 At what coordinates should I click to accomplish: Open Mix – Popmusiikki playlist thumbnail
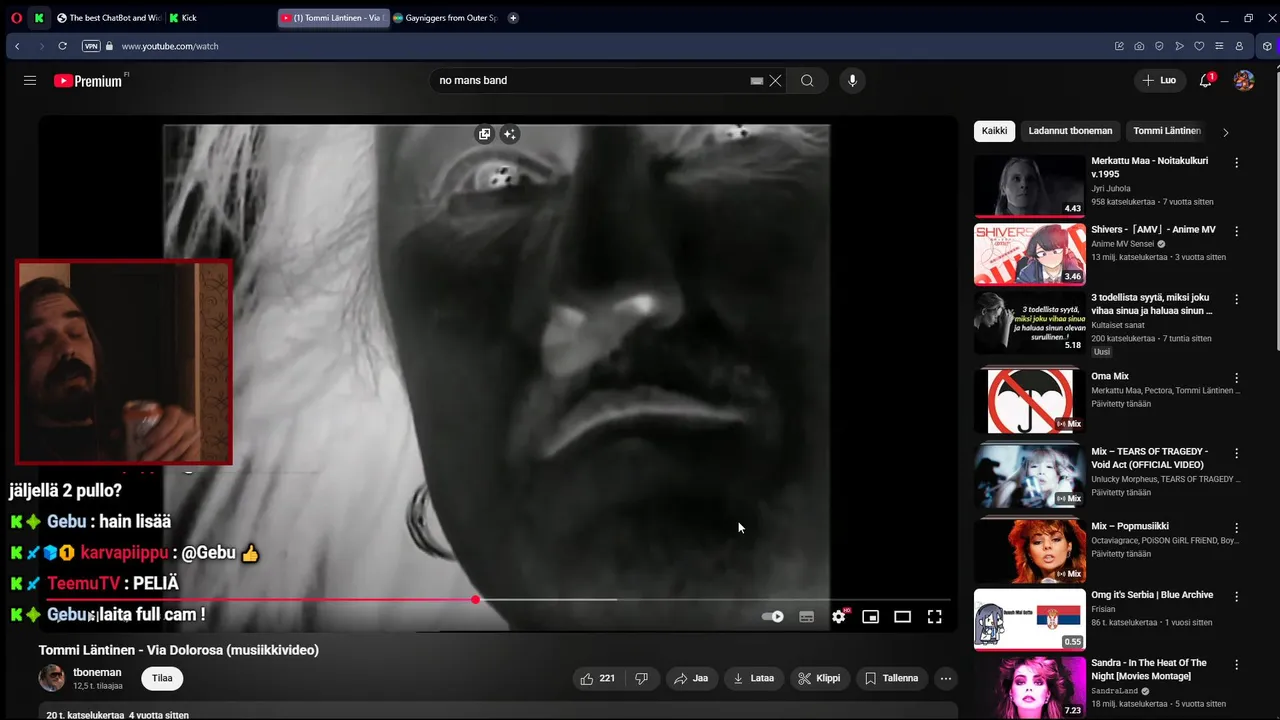[x=1029, y=550]
